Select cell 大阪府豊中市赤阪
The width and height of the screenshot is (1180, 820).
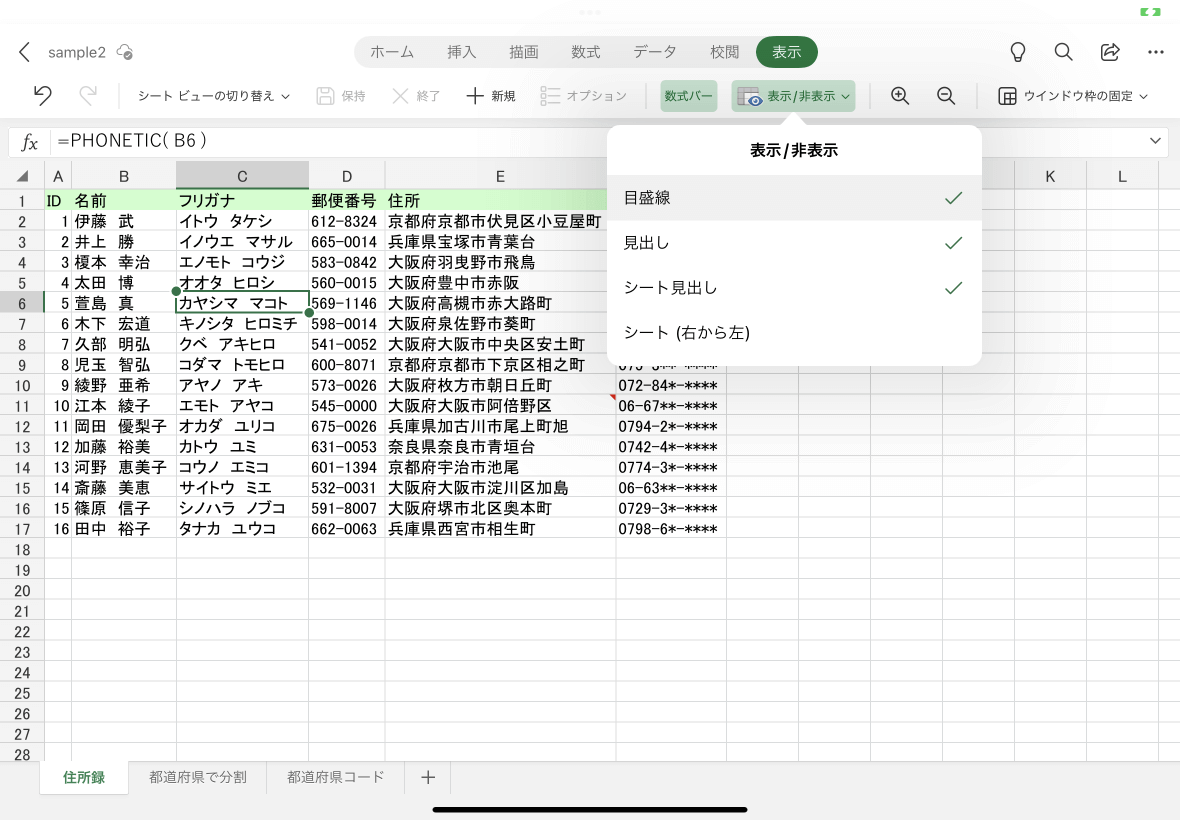point(500,283)
